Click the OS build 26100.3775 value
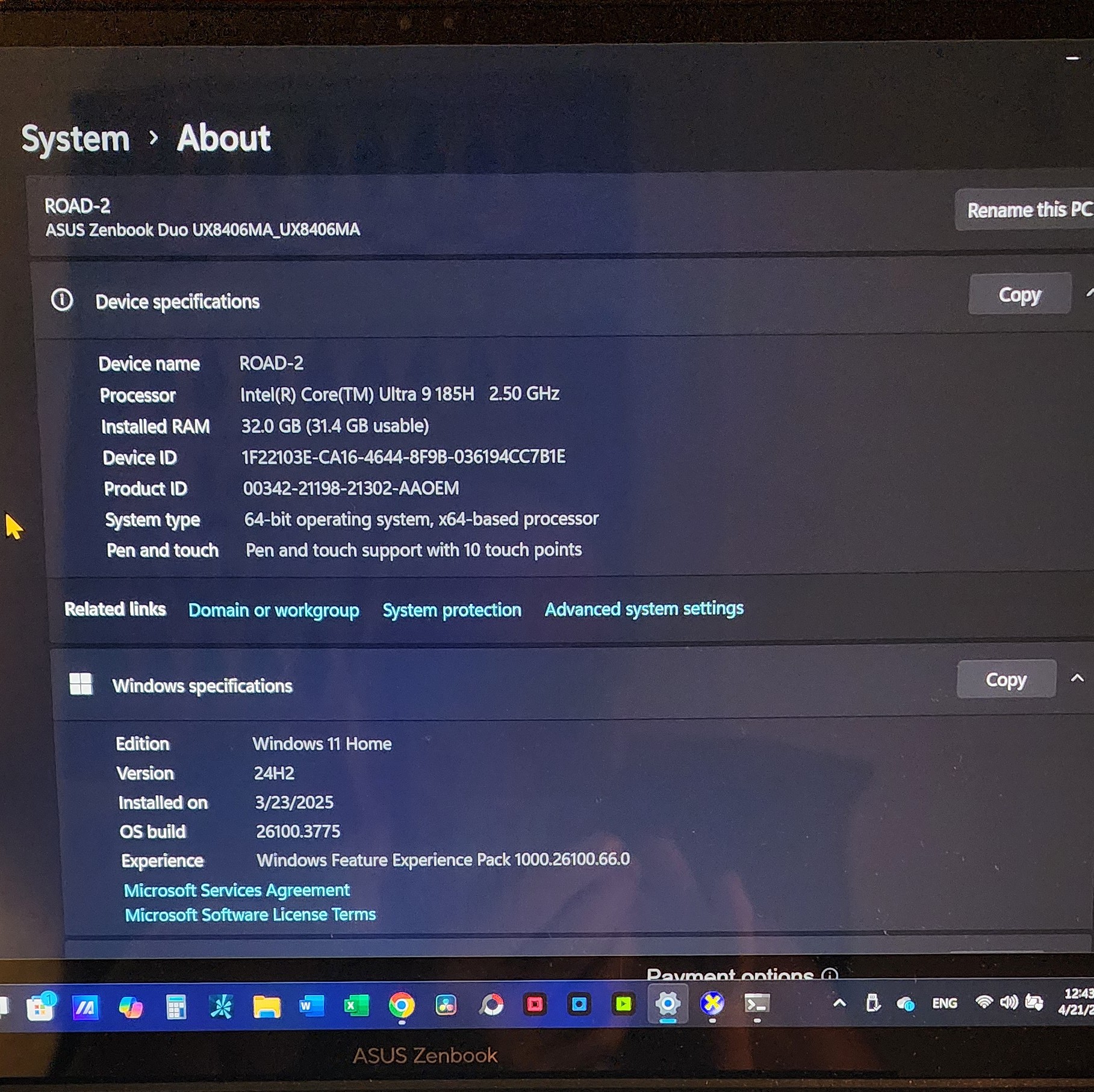The height and width of the screenshot is (1092, 1094). coord(298,831)
